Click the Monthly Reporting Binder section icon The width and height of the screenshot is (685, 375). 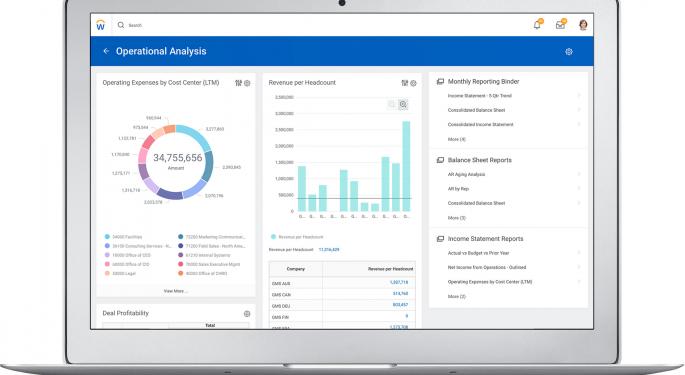(440, 82)
